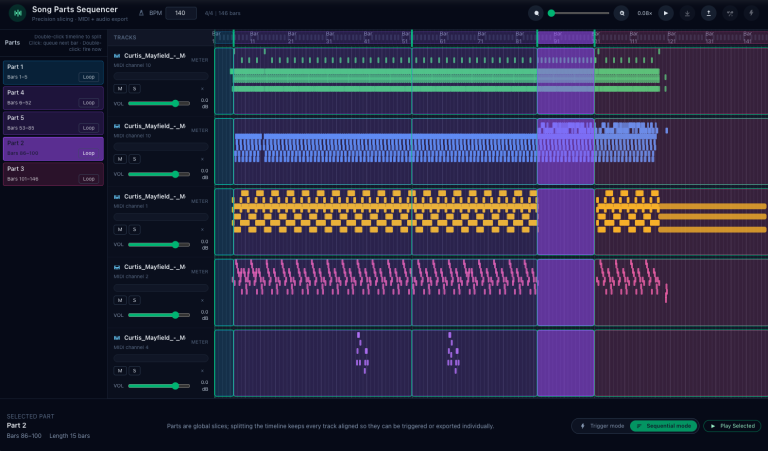Viewport: 768px width, 451px height.
Task: Click the highlighted purple Part 2 ruler segment
Action: (566, 37)
